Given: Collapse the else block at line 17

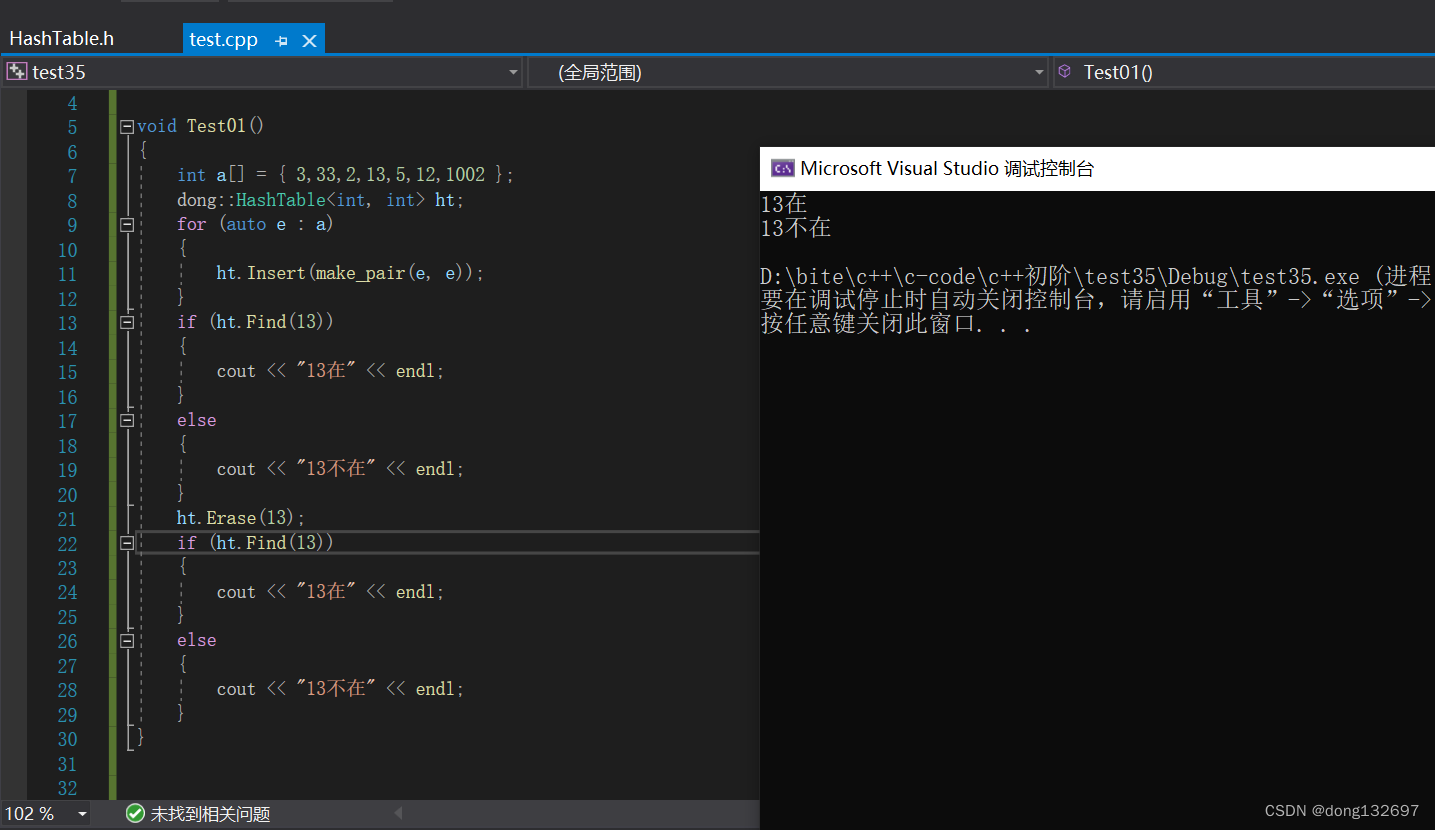Looking at the screenshot, I should point(127,421).
